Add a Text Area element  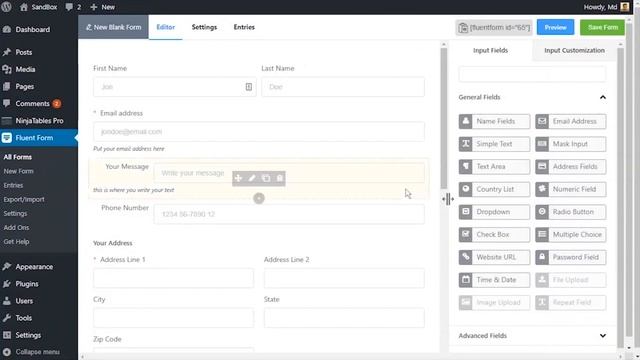pyautogui.click(x=494, y=167)
